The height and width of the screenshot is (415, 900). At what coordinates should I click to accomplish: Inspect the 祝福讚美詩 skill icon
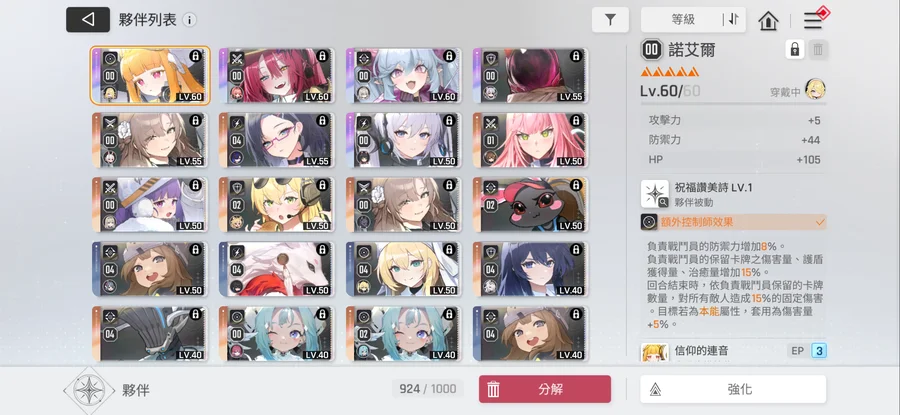click(655, 193)
